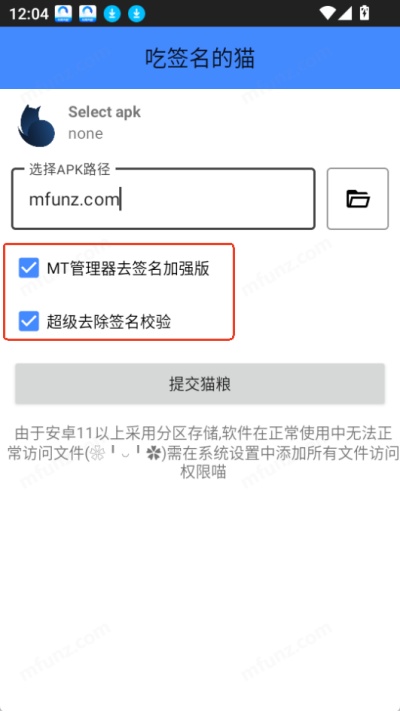The height and width of the screenshot is (711, 400).
Task: Tap the battery charging status icon
Action: [x=364, y=13]
